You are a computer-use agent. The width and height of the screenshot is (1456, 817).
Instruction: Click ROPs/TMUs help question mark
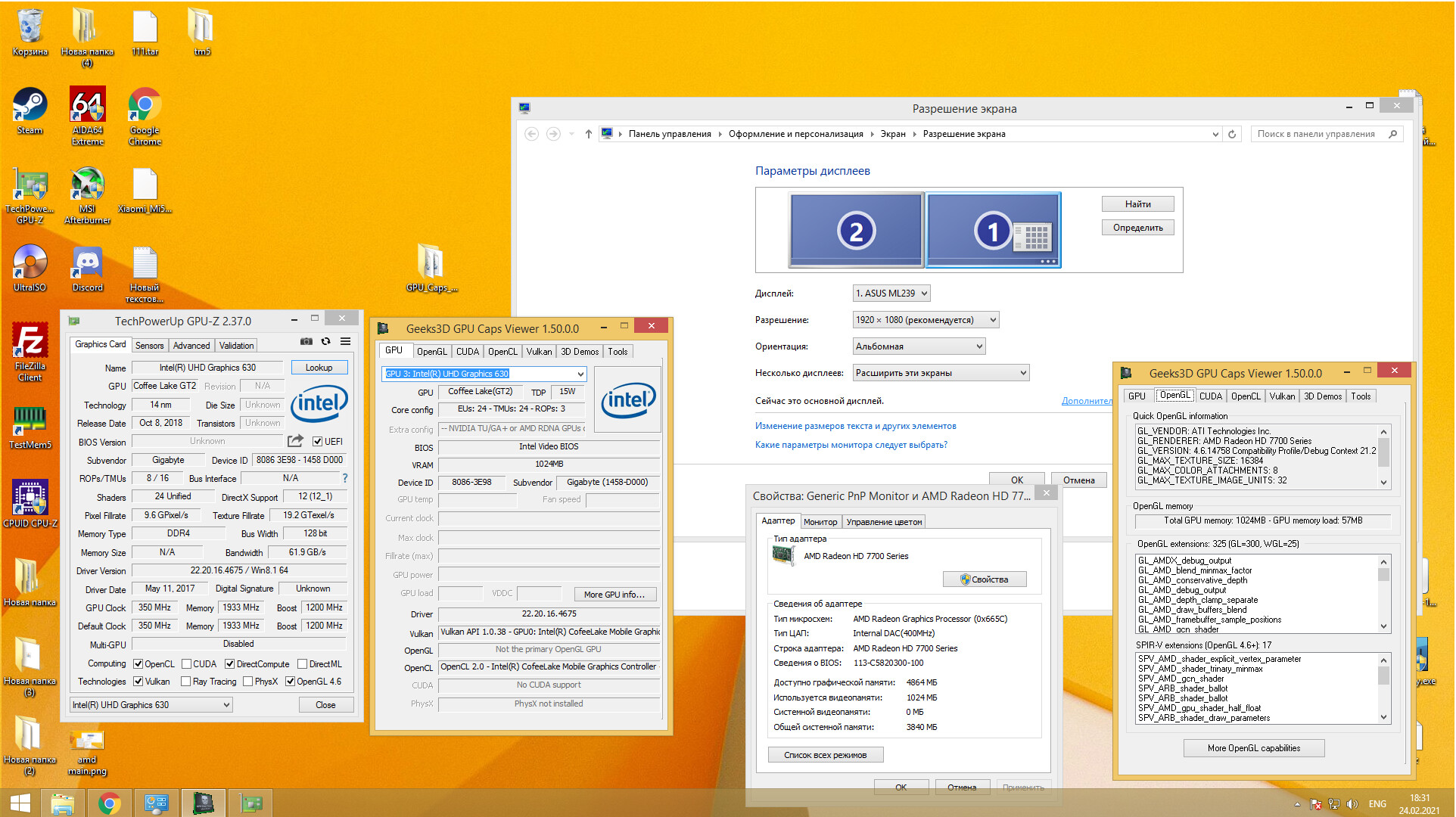pos(345,478)
